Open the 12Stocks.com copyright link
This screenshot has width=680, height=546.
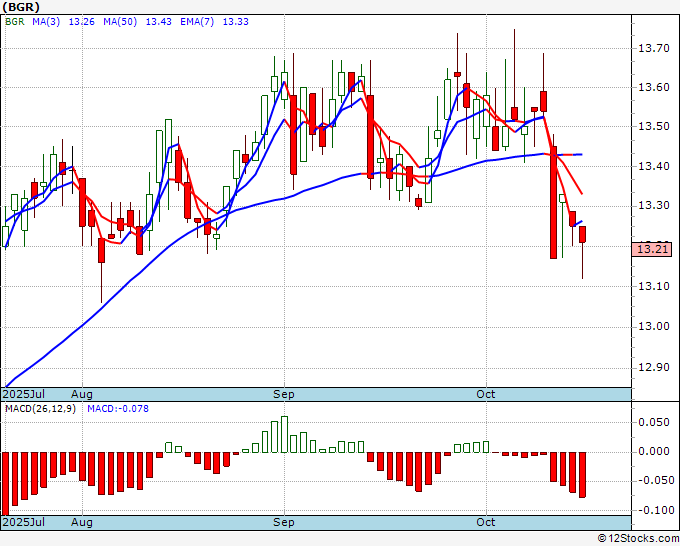639,539
